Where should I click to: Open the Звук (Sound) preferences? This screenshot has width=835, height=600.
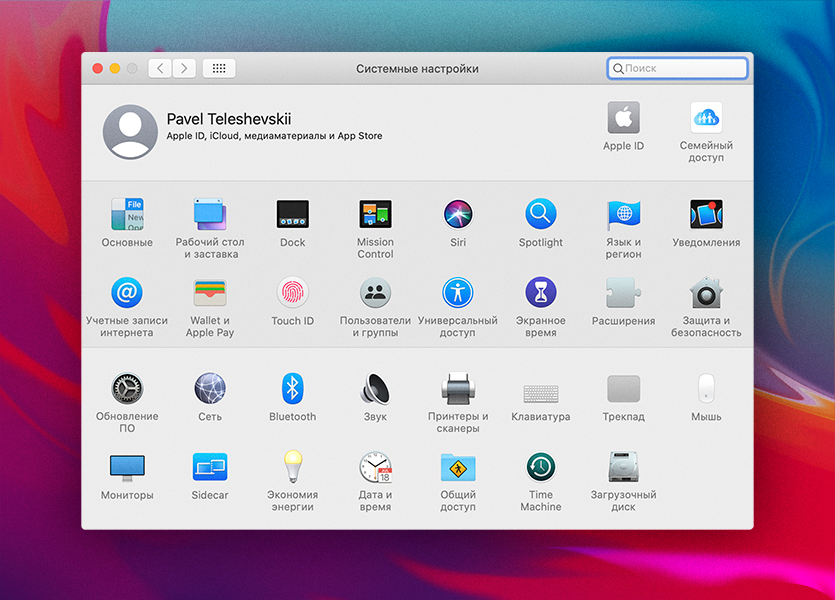pos(375,389)
